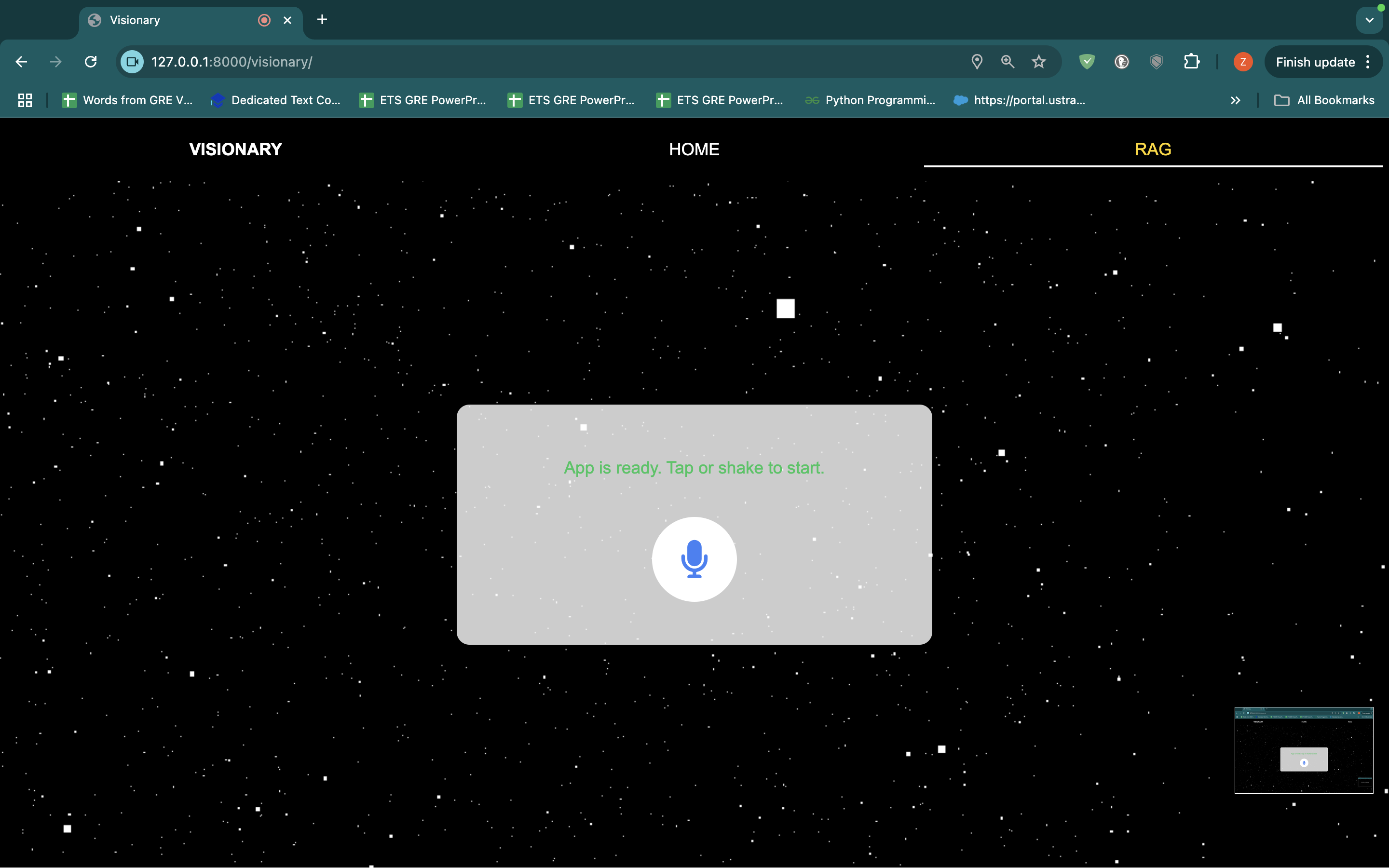Open the green shield extension
This screenshot has height=868, width=1389.
pyautogui.click(x=1087, y=62)
